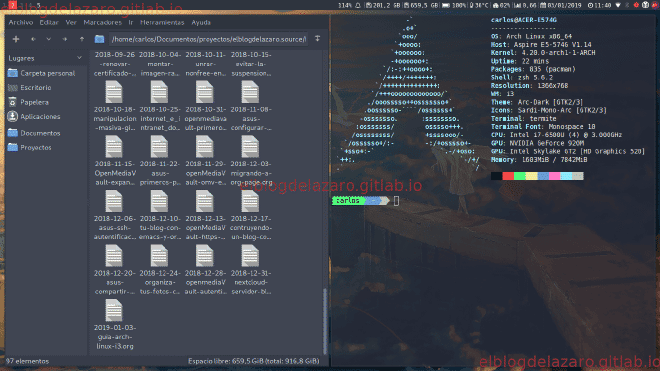Click the 2018-10-11 unrar-nonfree file name

(x=205, y=64)
